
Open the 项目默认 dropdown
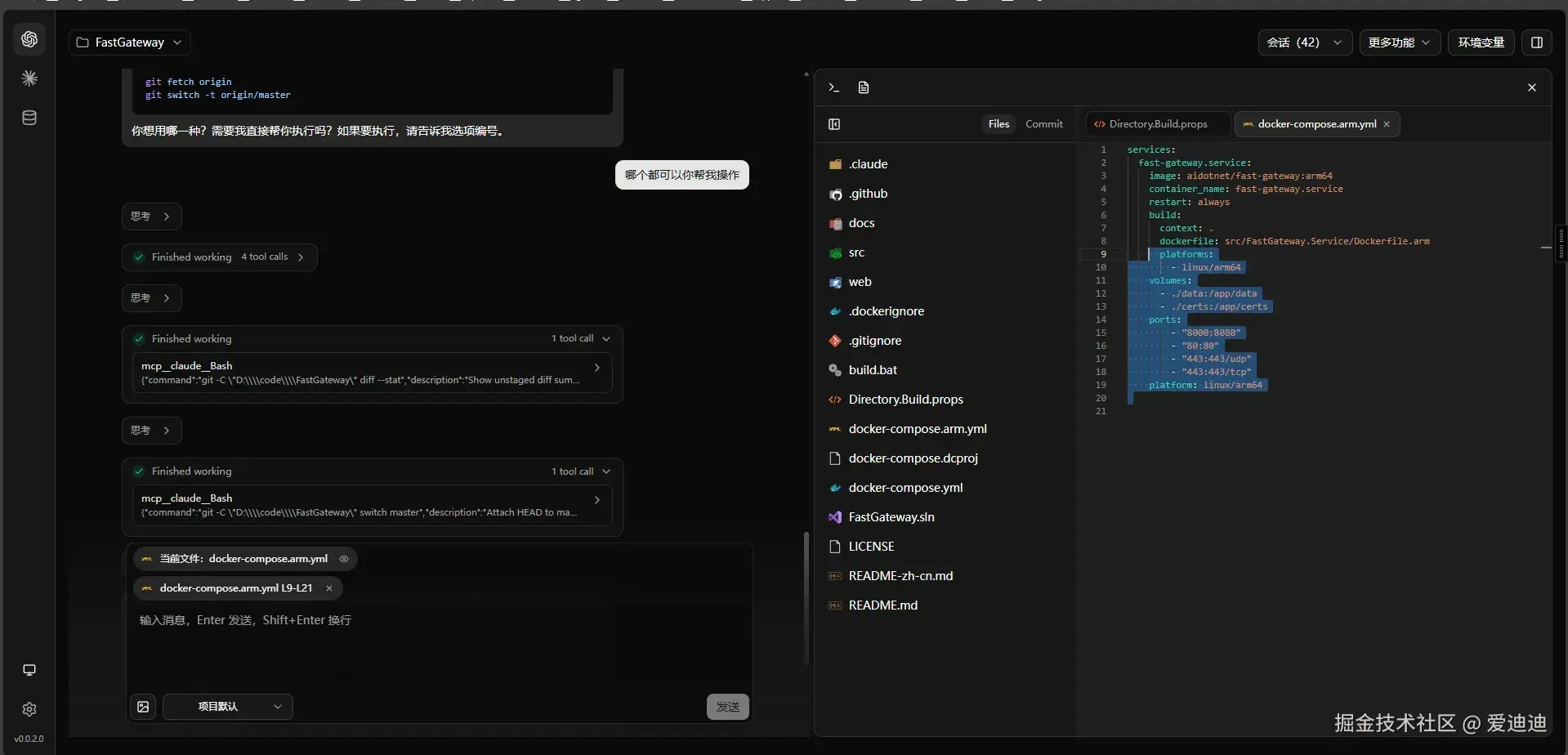pyautogui.click(x=228, y=707)
